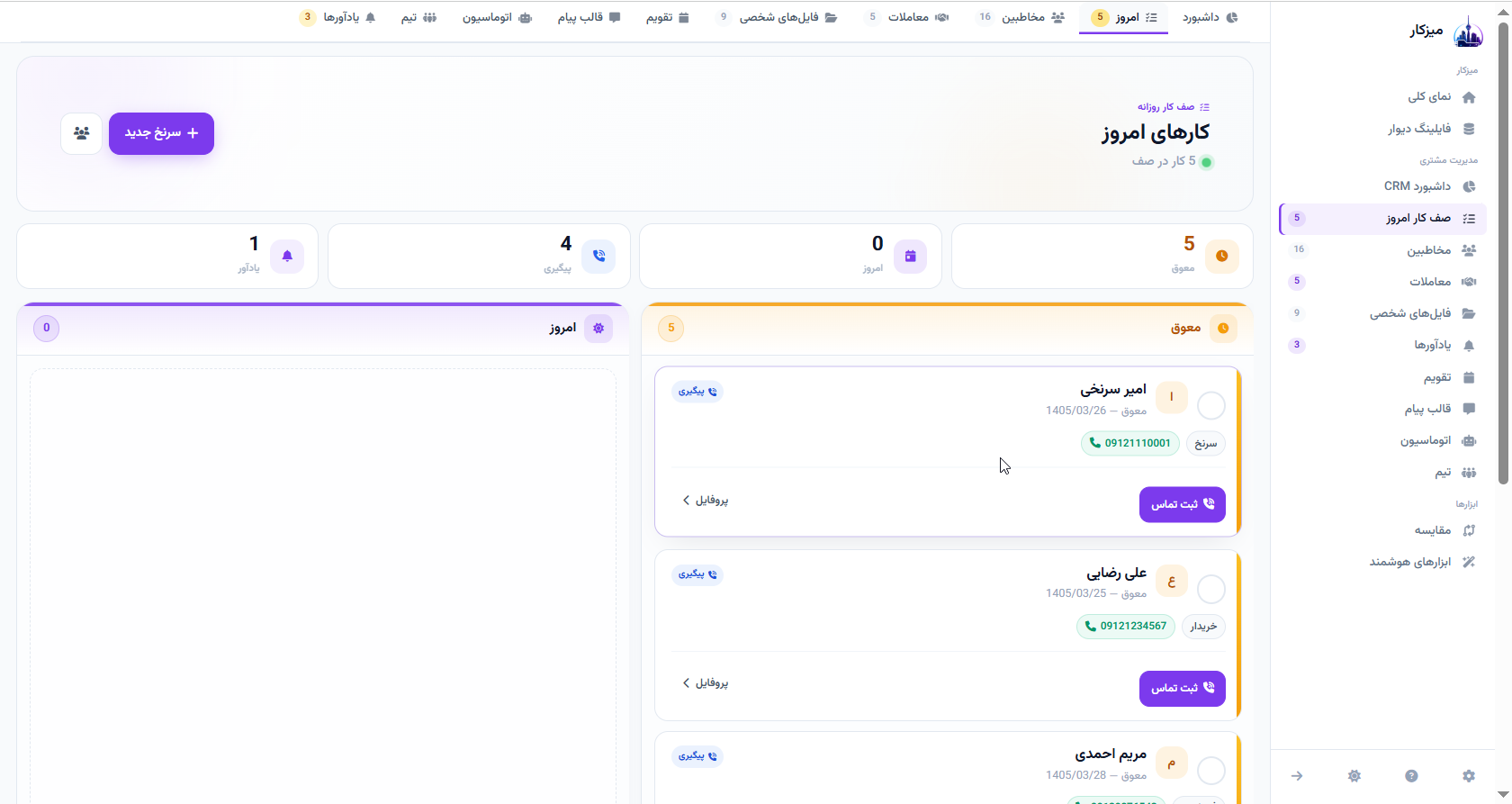
Task: Click the compare icon beside مقایسه
Action: [1469, 530]
